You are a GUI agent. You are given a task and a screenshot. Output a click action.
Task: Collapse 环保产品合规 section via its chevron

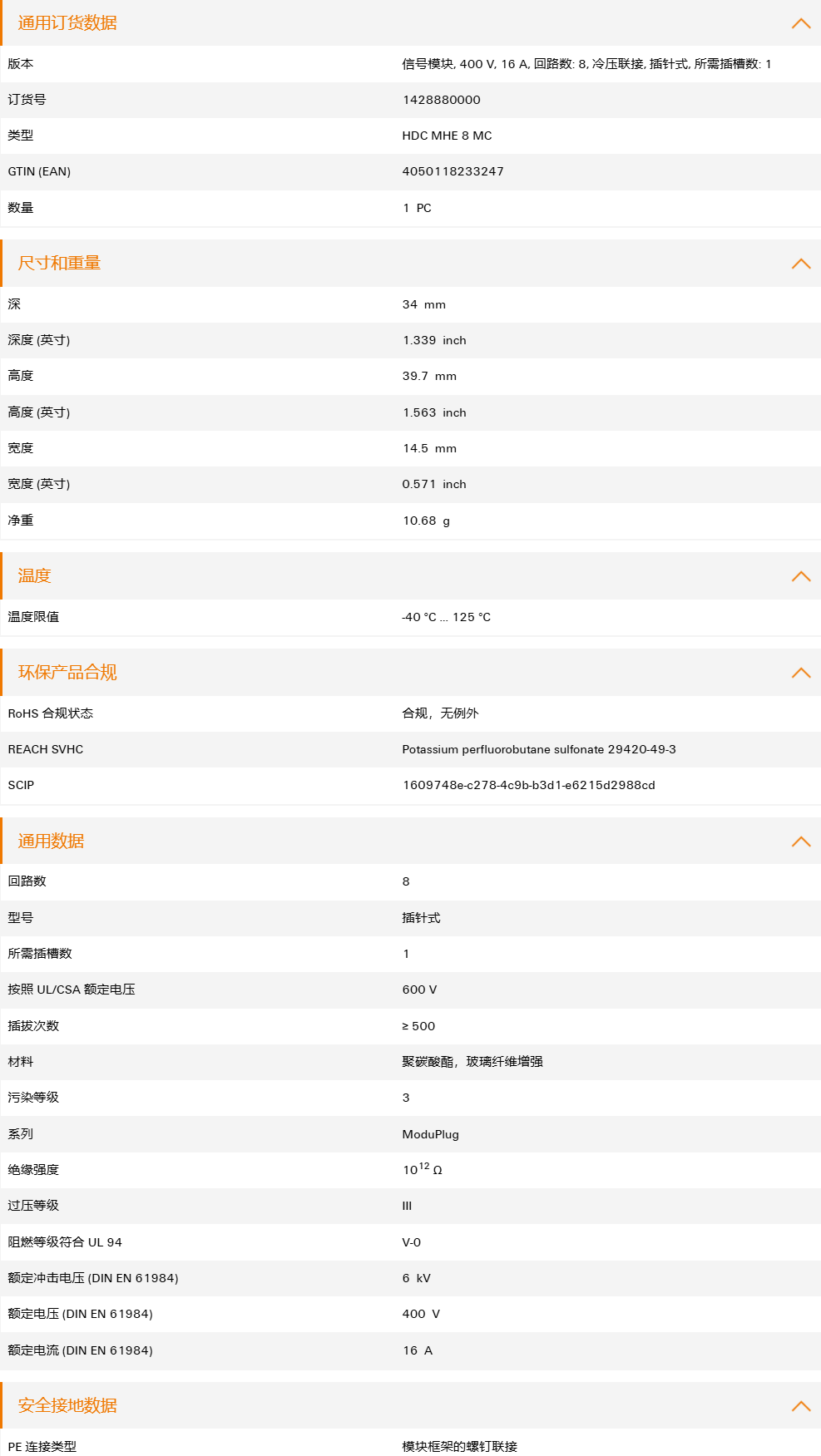pyautogui.click(x=800, y=673)
